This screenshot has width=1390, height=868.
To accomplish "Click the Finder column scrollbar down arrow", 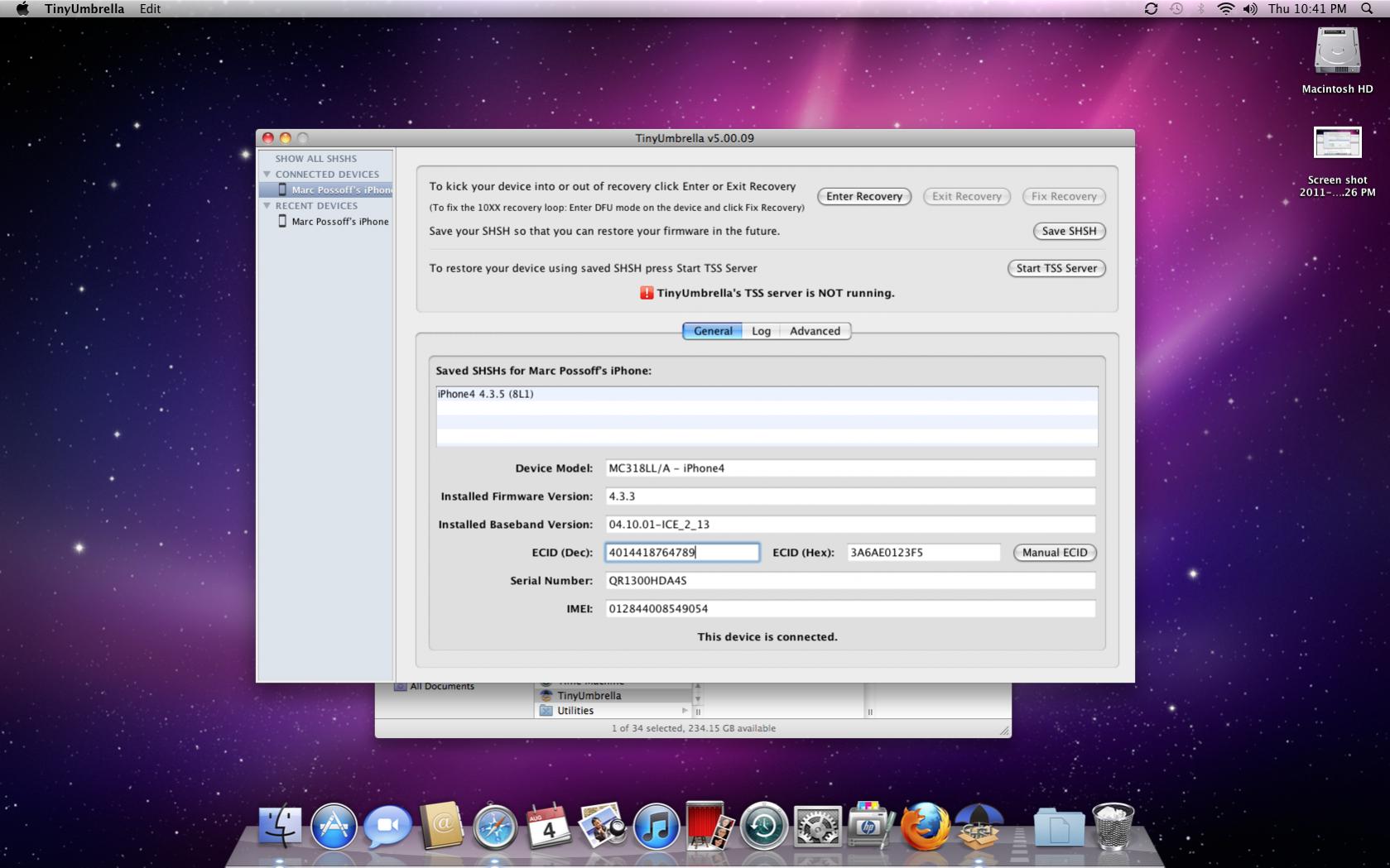I will click(697, 698).
